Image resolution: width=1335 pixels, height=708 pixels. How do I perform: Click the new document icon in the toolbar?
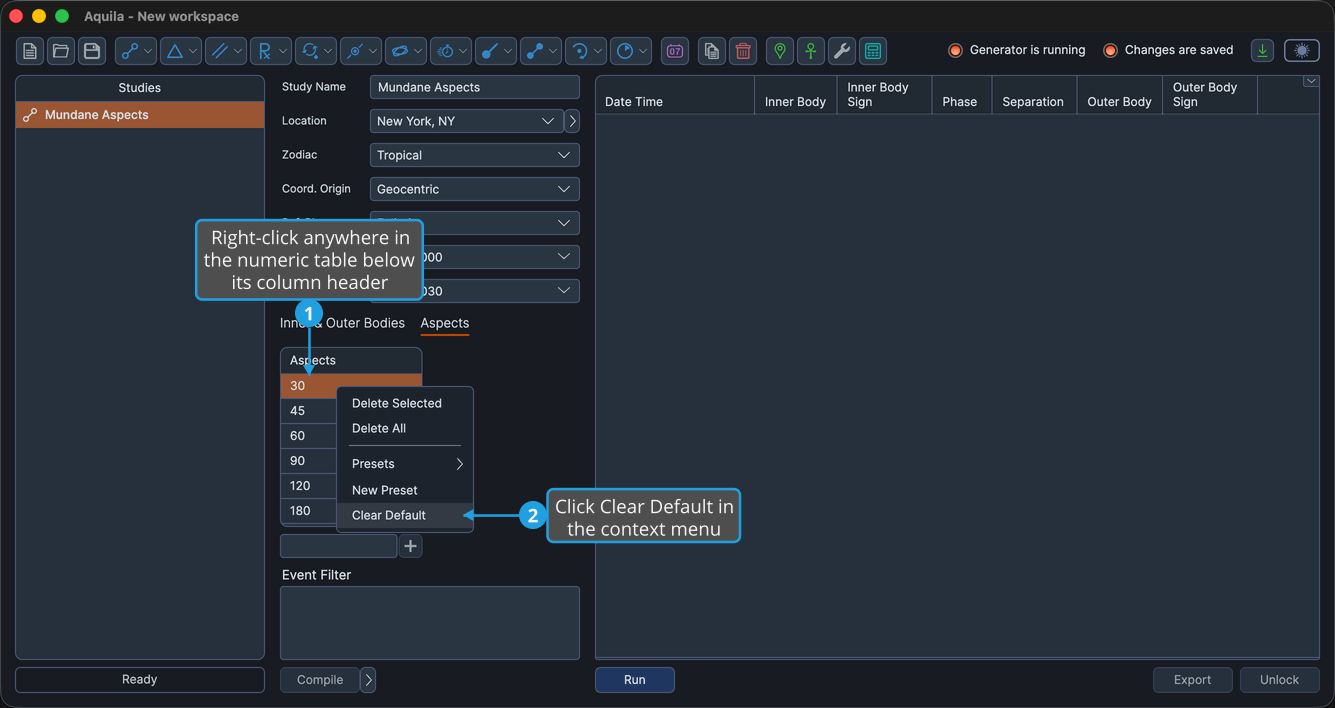(30, 51)
